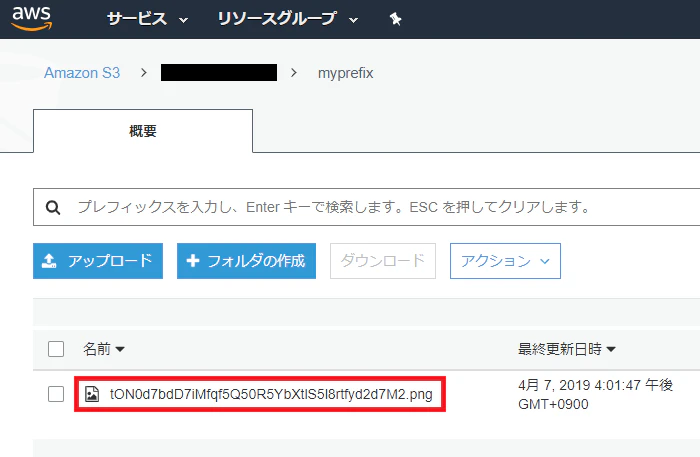Click the アップロード upload button
The image size is (700, 457).
point(98,261)
